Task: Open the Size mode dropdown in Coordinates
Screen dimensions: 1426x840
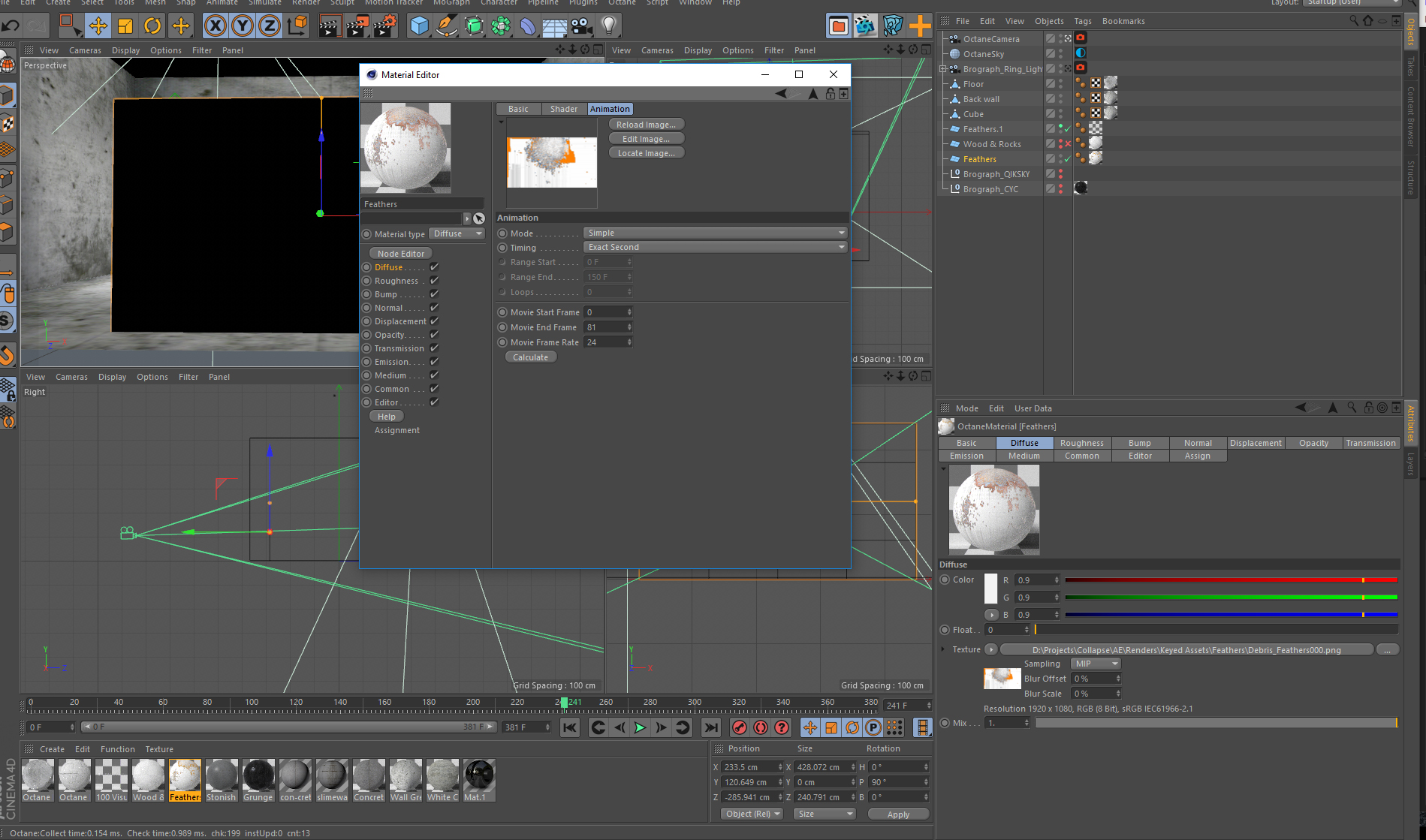Action: (x=825, y=814)
